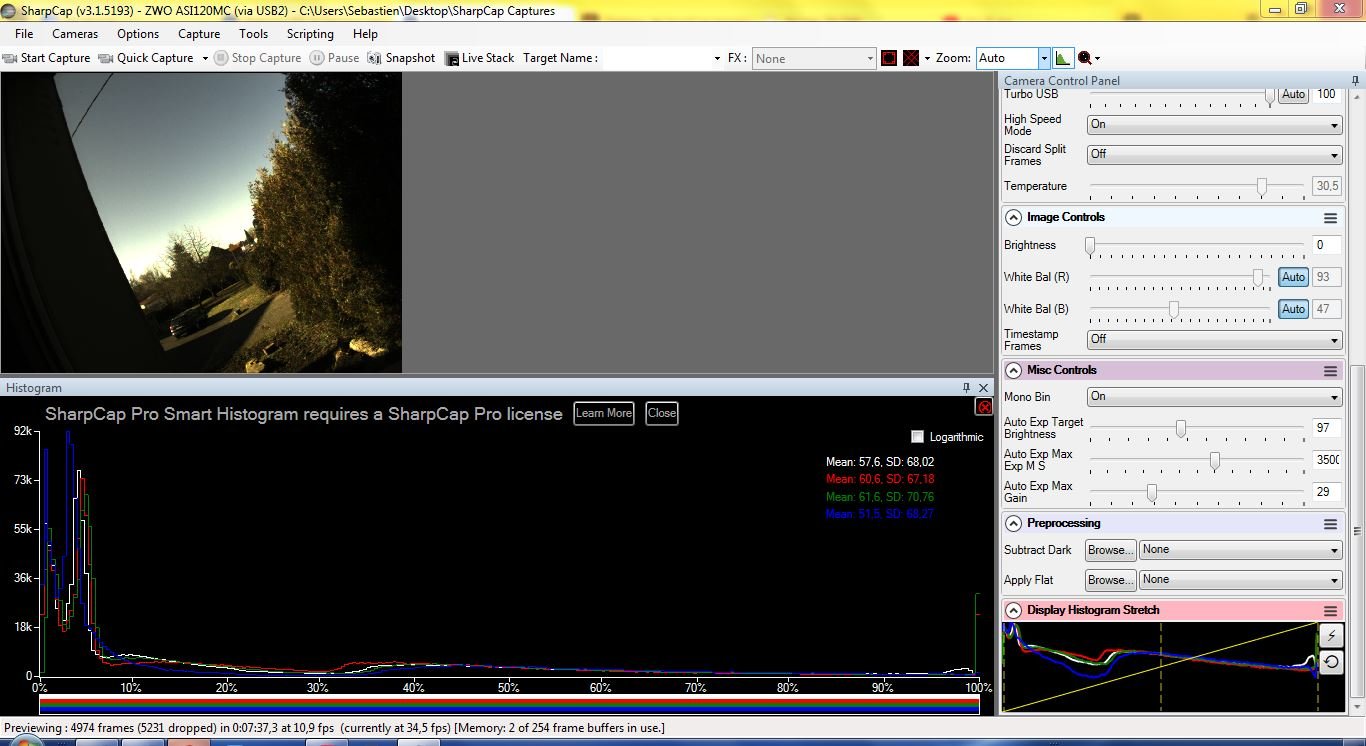Open the Display Histogram Stretch menu icon

(x=1330, y=610)
